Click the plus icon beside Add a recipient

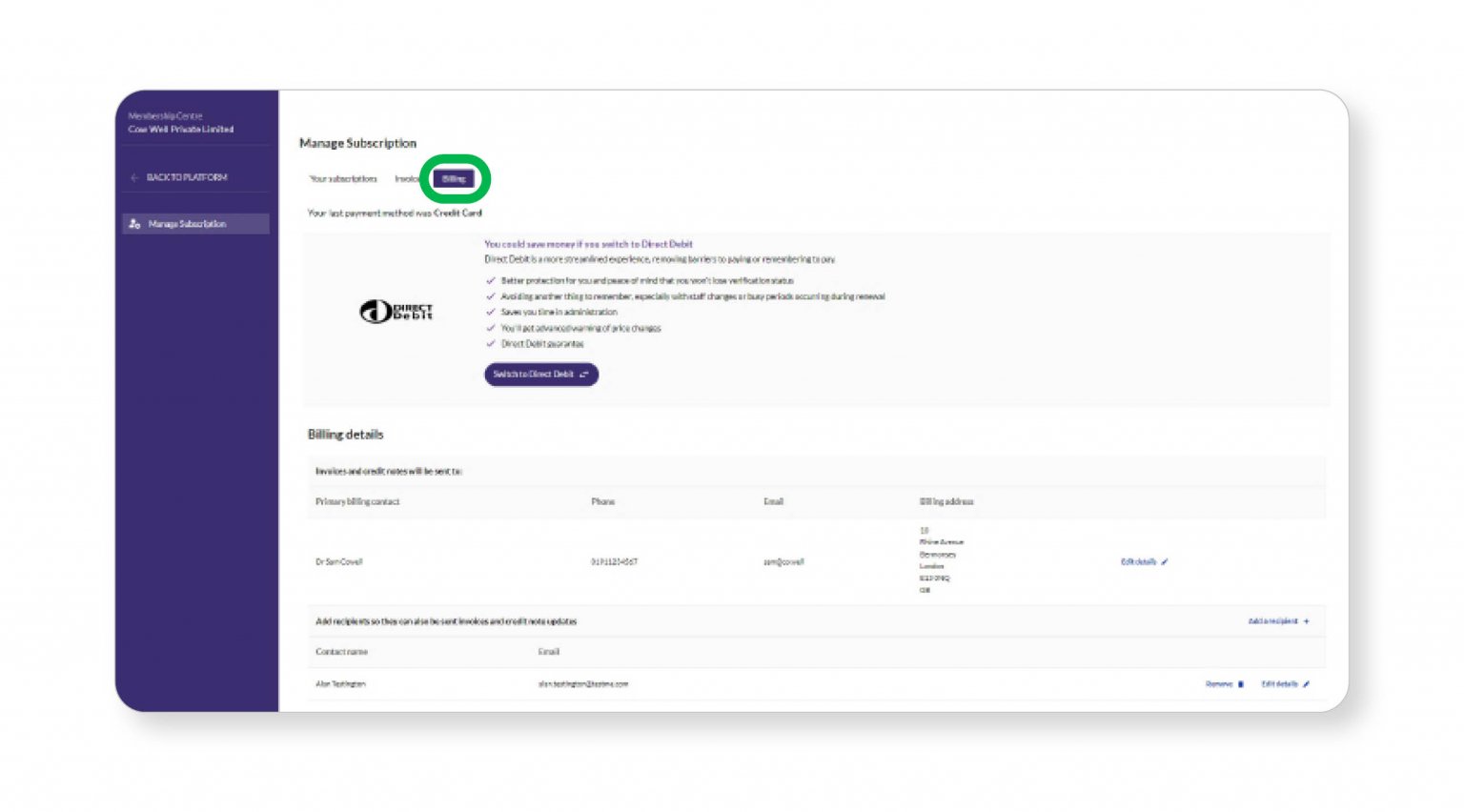tap(1307, 620)
